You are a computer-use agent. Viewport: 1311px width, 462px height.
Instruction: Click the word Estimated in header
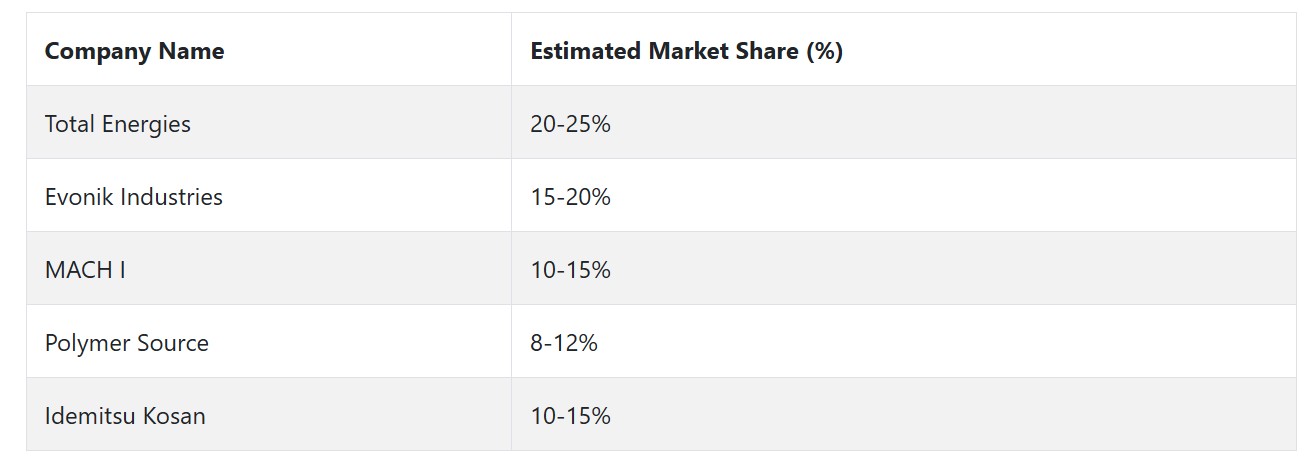coord(586,51)
